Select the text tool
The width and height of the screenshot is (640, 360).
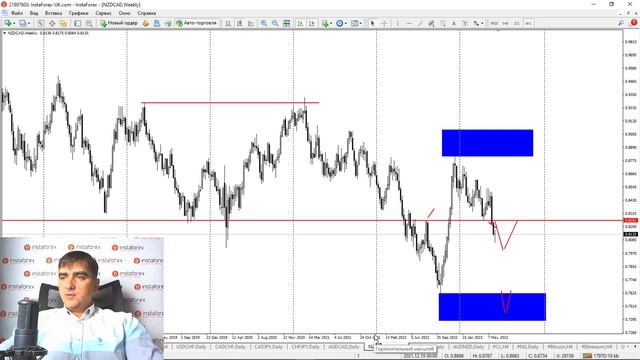pyautogui.click(x=453, y=23)
